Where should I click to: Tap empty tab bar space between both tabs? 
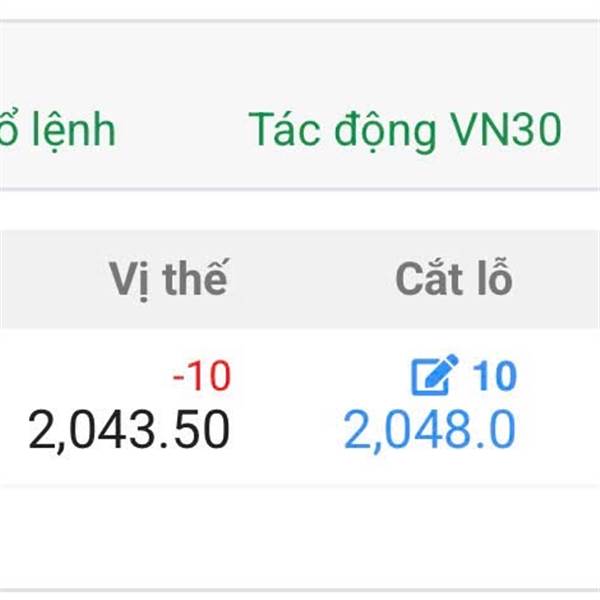coord(182,130)
